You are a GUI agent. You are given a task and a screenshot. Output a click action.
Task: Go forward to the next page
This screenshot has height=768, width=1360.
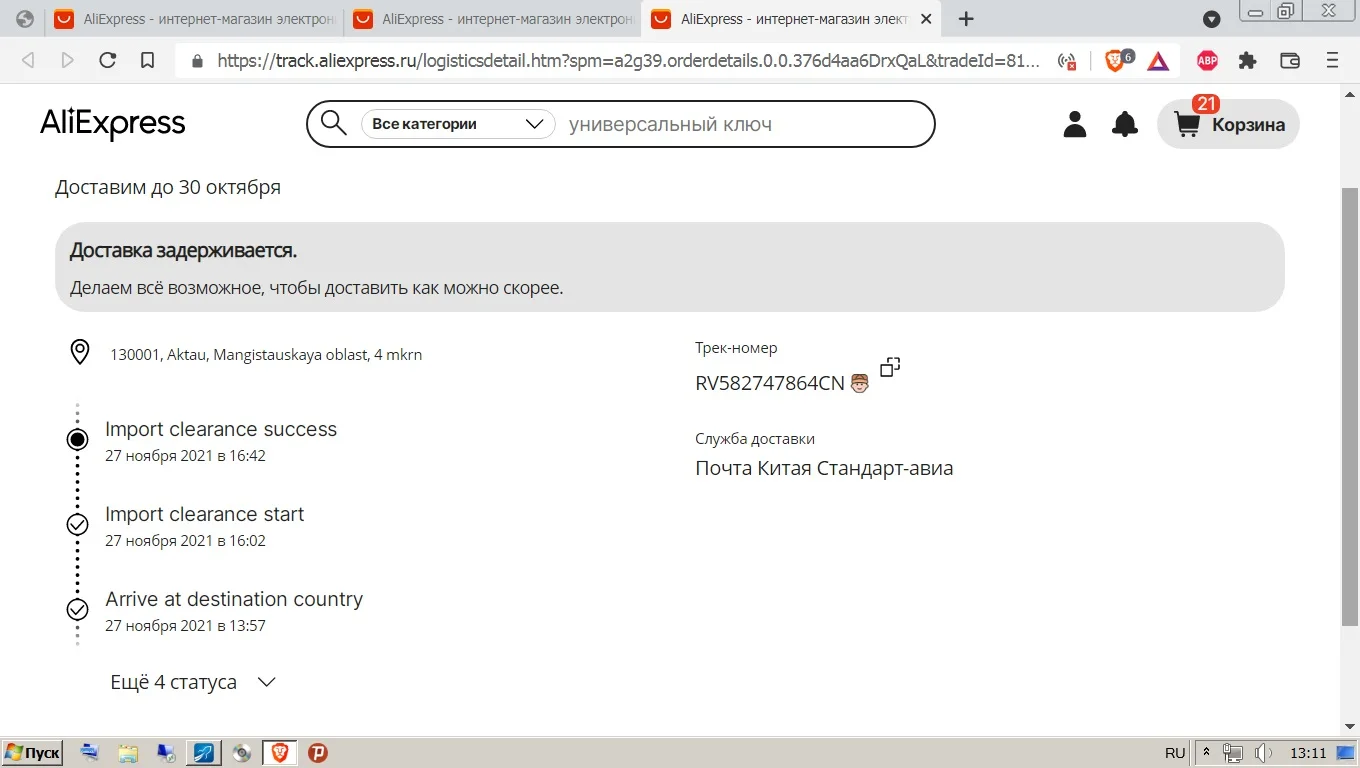point(67,61)
